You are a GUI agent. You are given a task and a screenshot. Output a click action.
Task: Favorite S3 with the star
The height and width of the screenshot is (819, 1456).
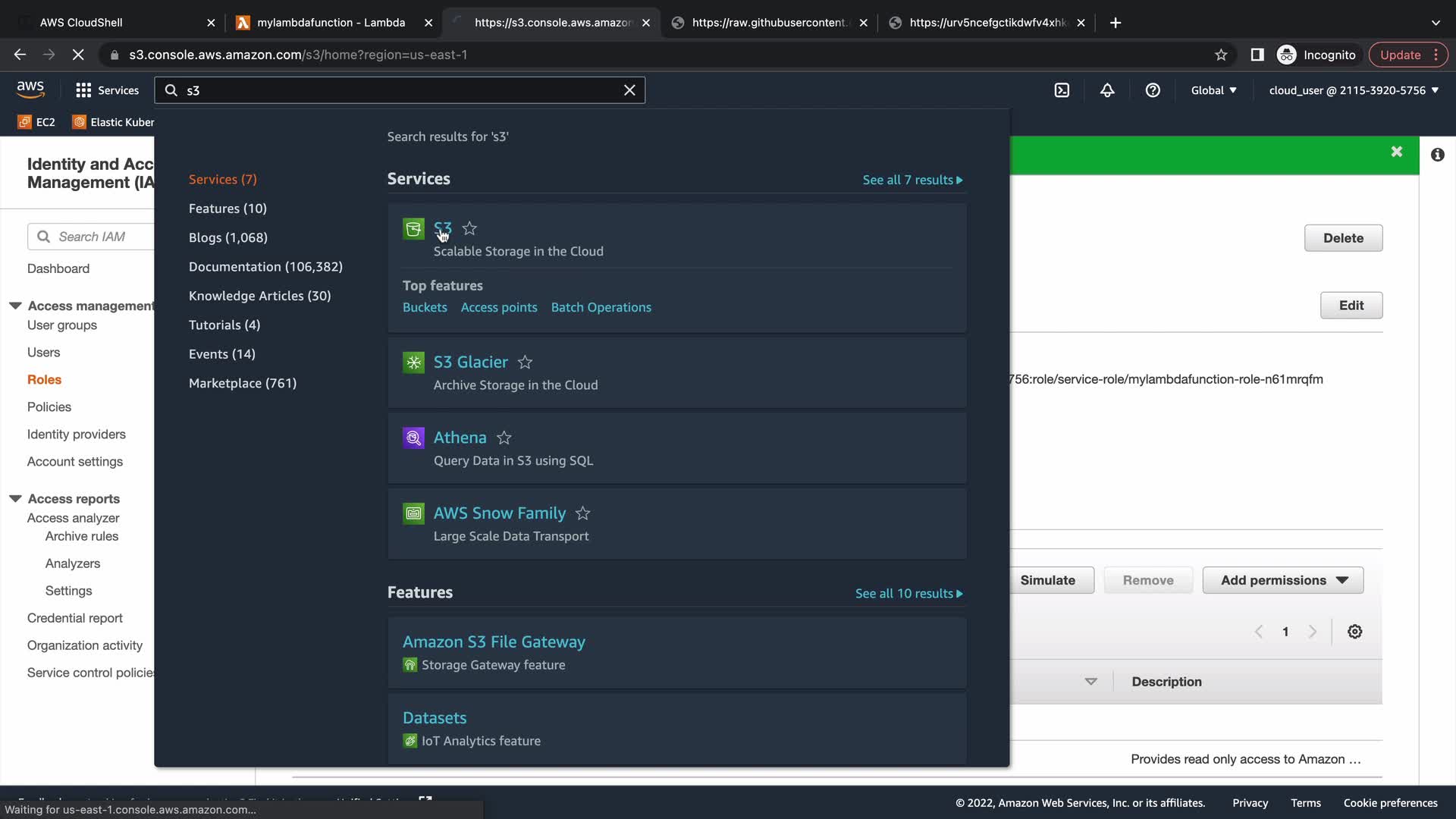point(469,228)
